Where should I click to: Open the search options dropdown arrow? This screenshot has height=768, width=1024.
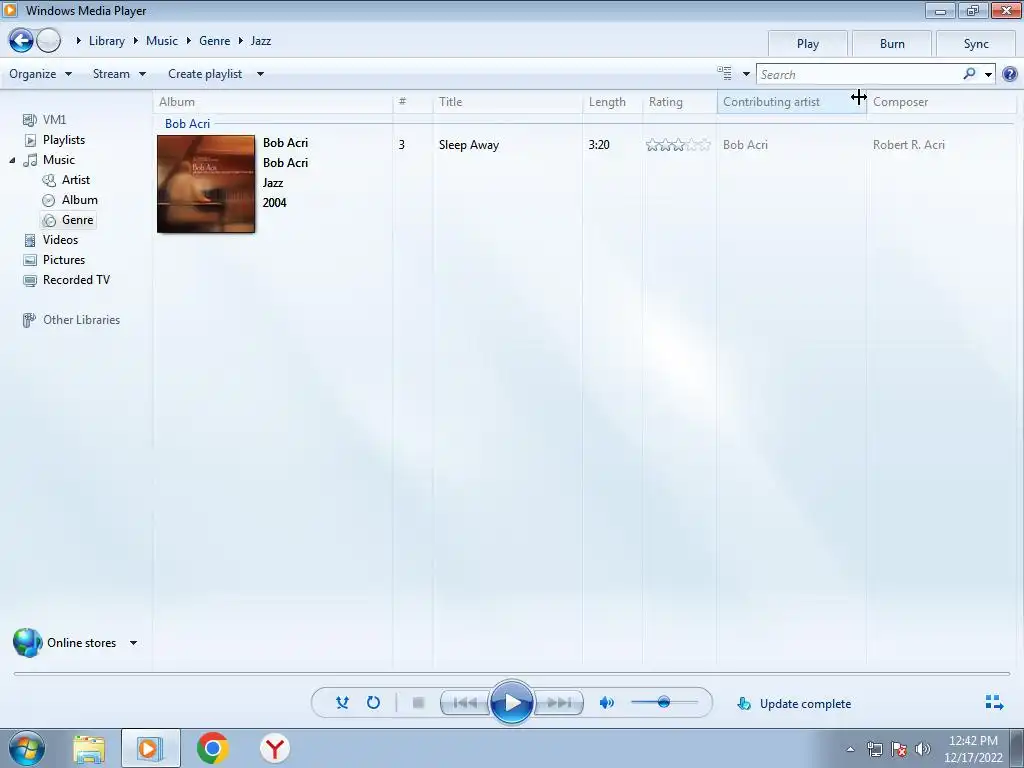989,74
